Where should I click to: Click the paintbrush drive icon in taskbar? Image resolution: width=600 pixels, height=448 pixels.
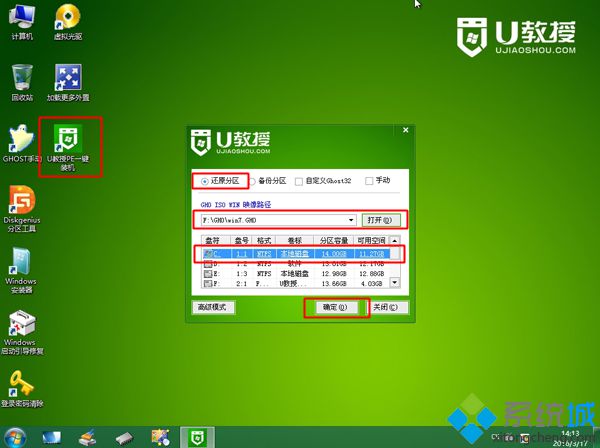88,438
